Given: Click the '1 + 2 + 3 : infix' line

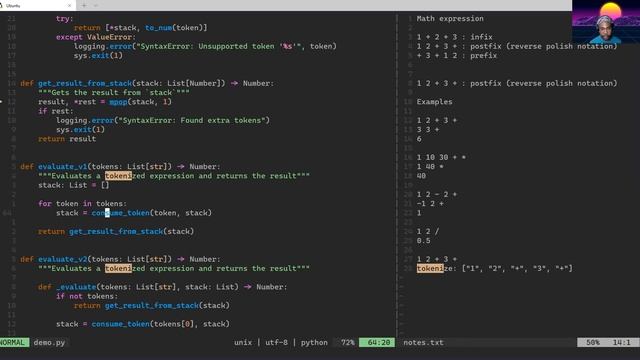Looking at the screenshot, I should coord(454,37).
